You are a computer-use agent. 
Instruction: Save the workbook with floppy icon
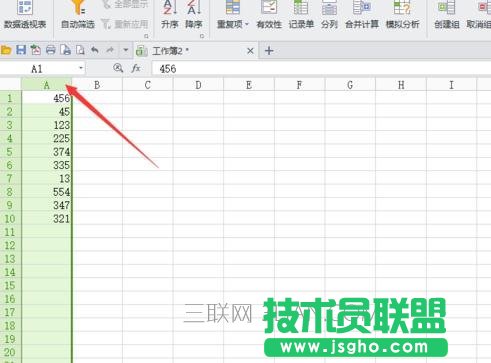coord(21,50)
